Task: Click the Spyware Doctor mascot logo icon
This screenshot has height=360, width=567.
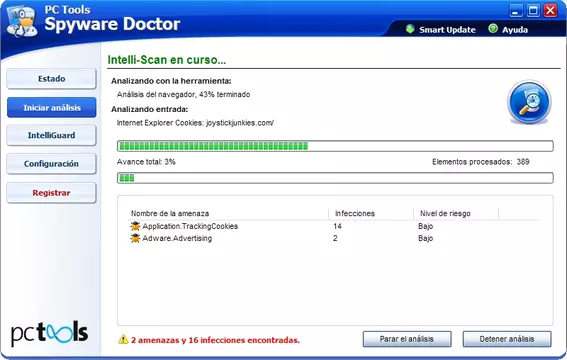Action: [x=22, y=22]
